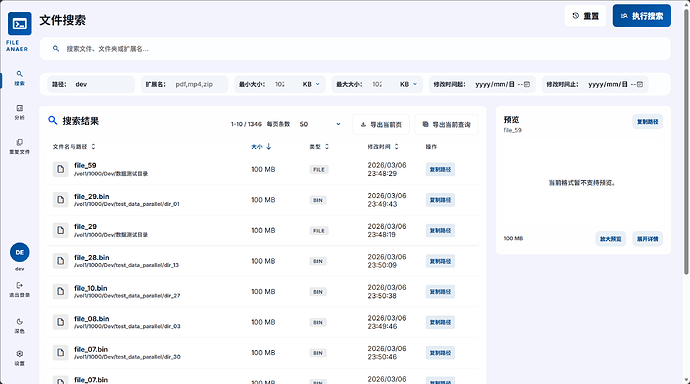Click the file icon in dir_30 row
The height and width of the screenshot is (384, 690).
[x=61, y=352]
